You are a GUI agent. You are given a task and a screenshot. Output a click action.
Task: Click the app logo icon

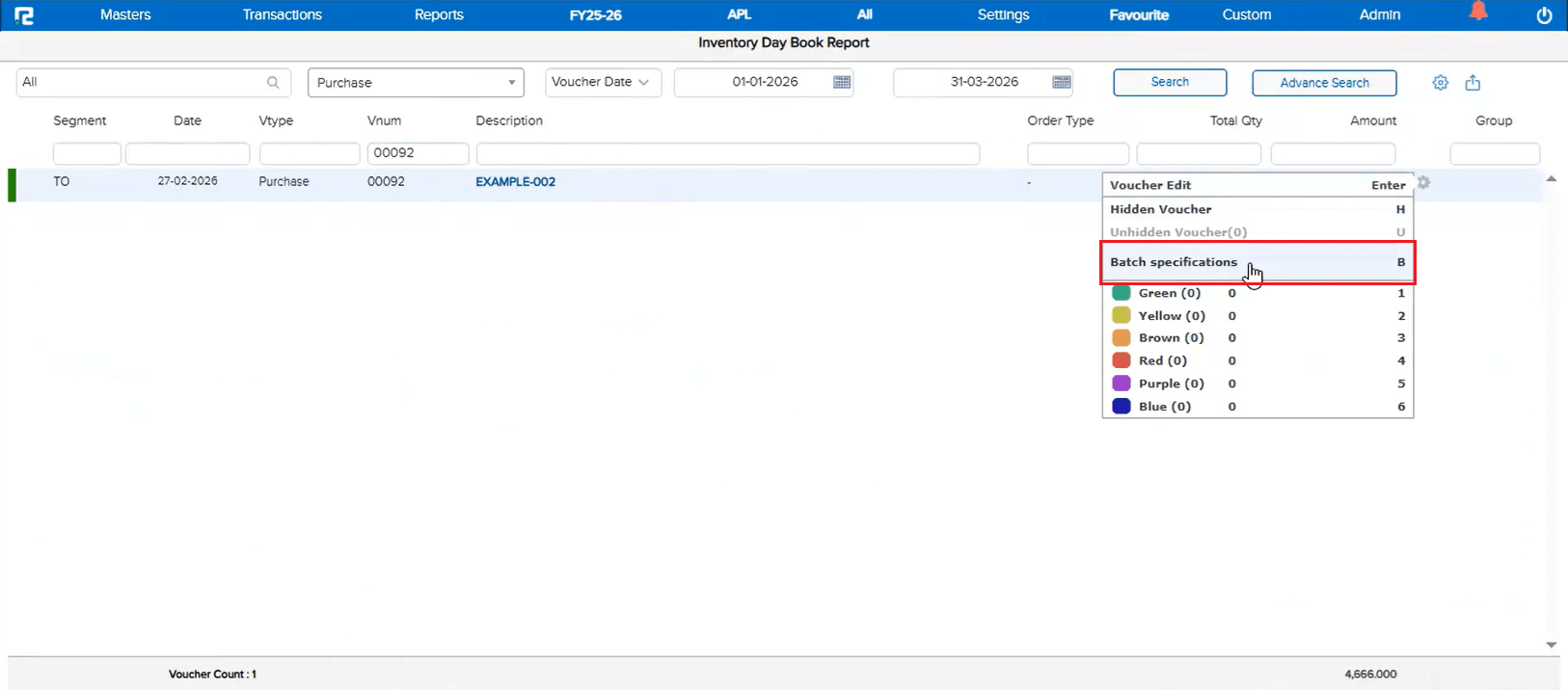(24, 15)
